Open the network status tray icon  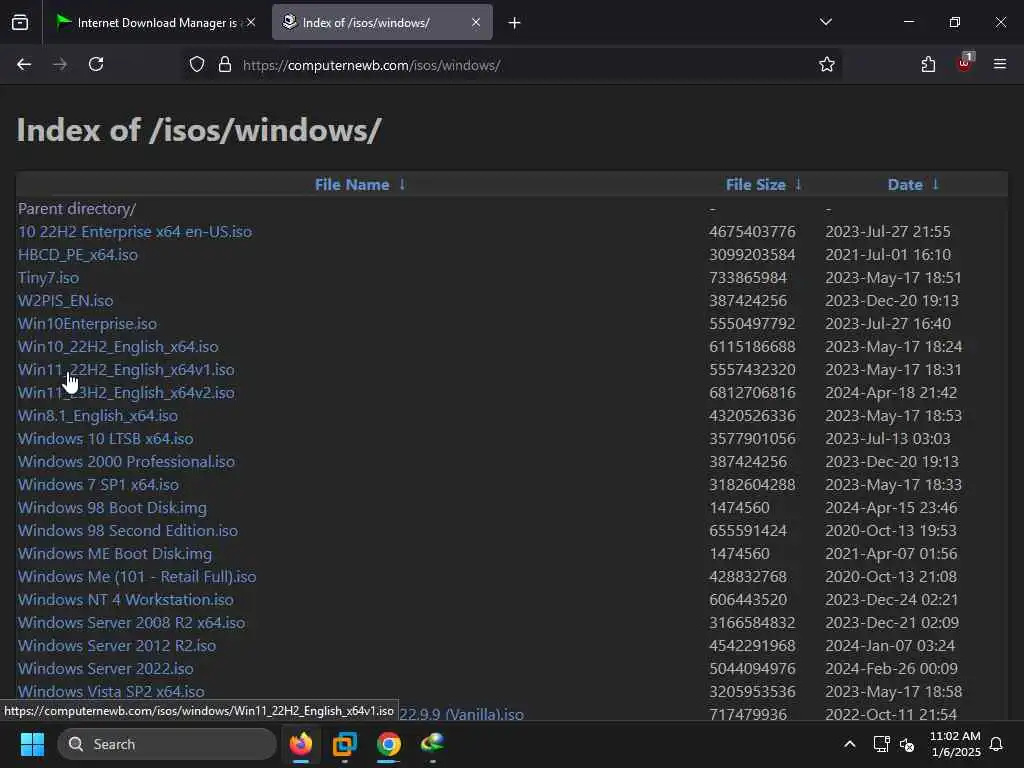pos(882,744)
